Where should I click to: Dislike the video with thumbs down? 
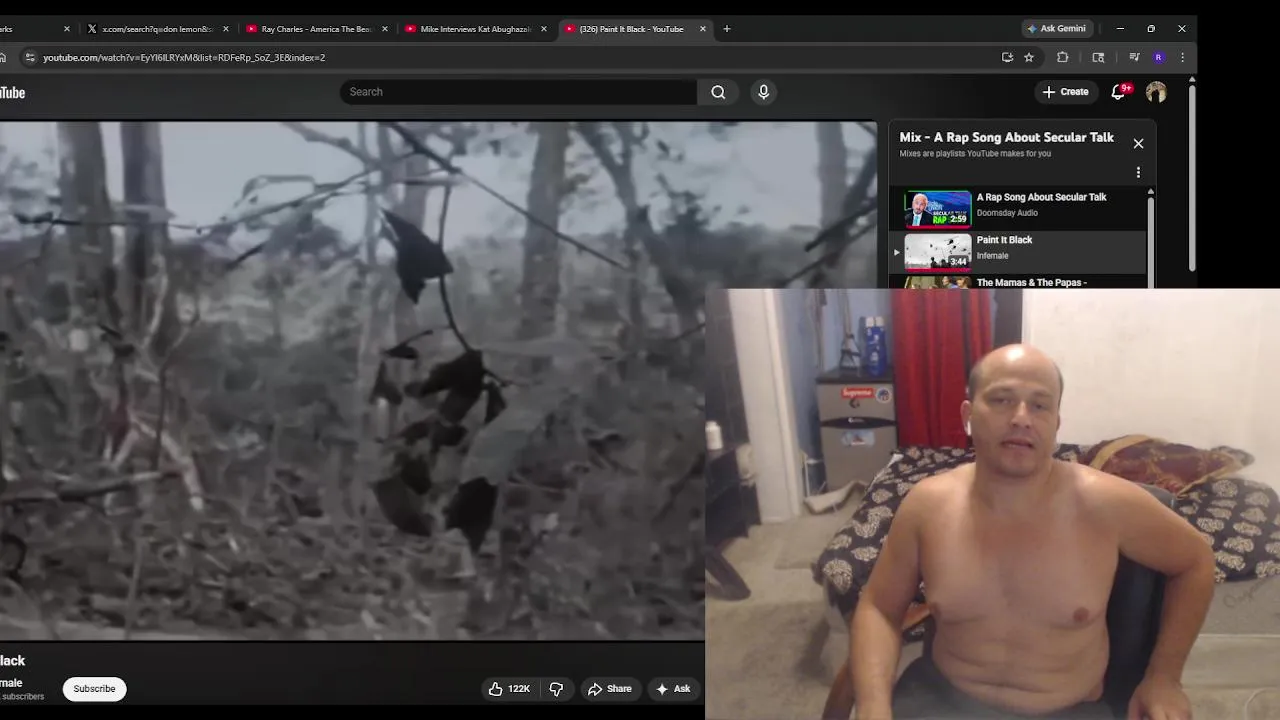pyautogui.click(x=557, y=689)
